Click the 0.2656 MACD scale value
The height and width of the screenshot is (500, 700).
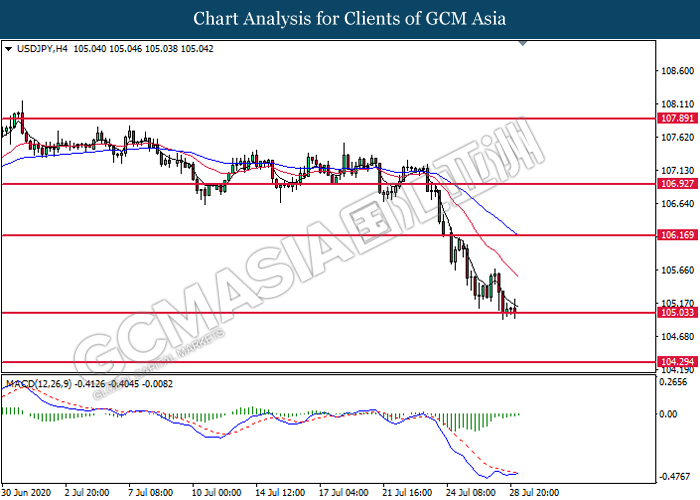coord(674,382)
